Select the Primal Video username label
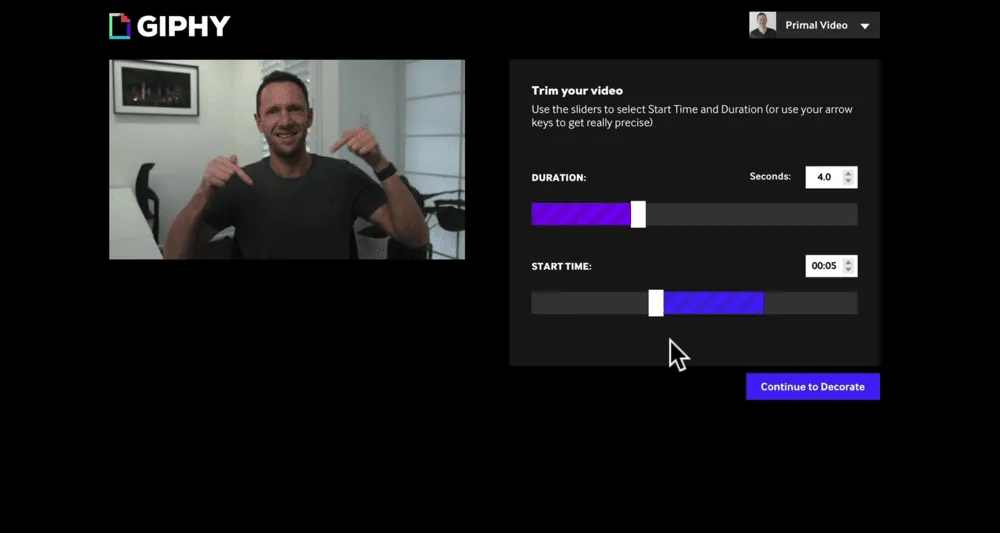The width and height of the screenshot is (1000, 533). tap(816, 26)
